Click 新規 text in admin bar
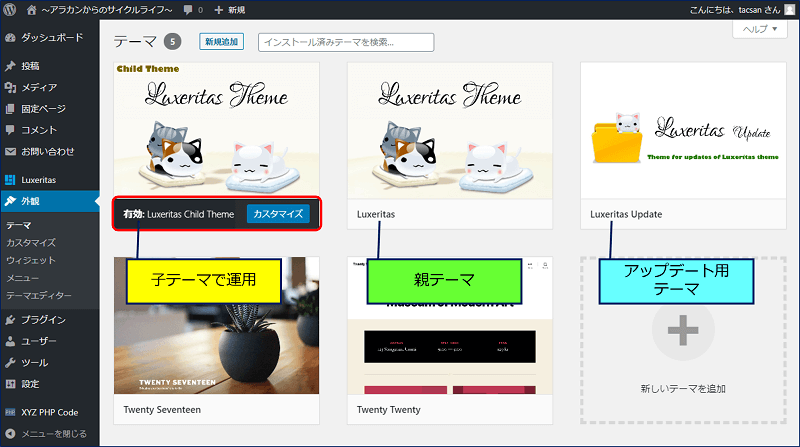 (x=237, y=10)
